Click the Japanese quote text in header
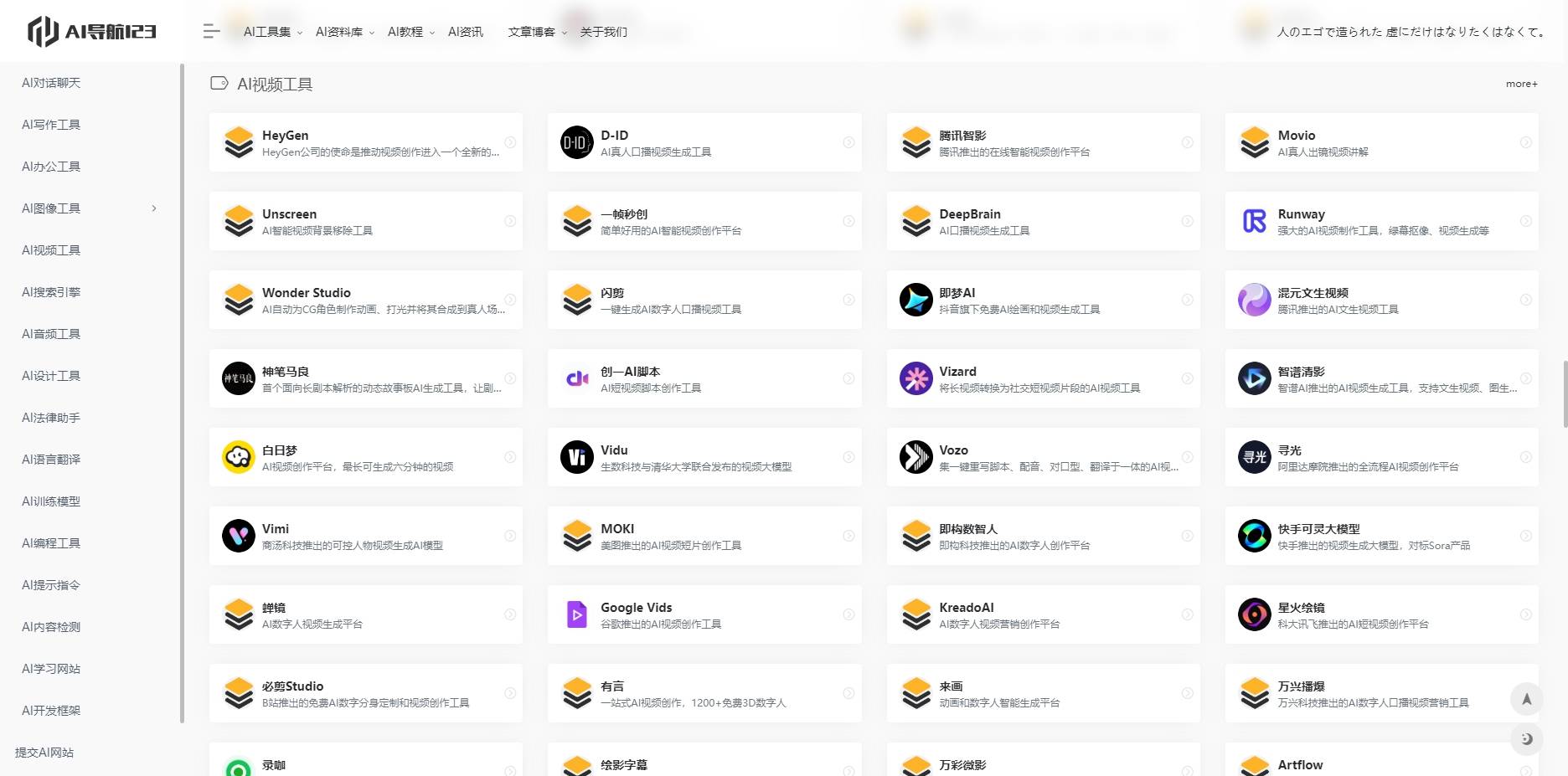The height and width of the screenshot is (776, 1568). pos(1411,32)
